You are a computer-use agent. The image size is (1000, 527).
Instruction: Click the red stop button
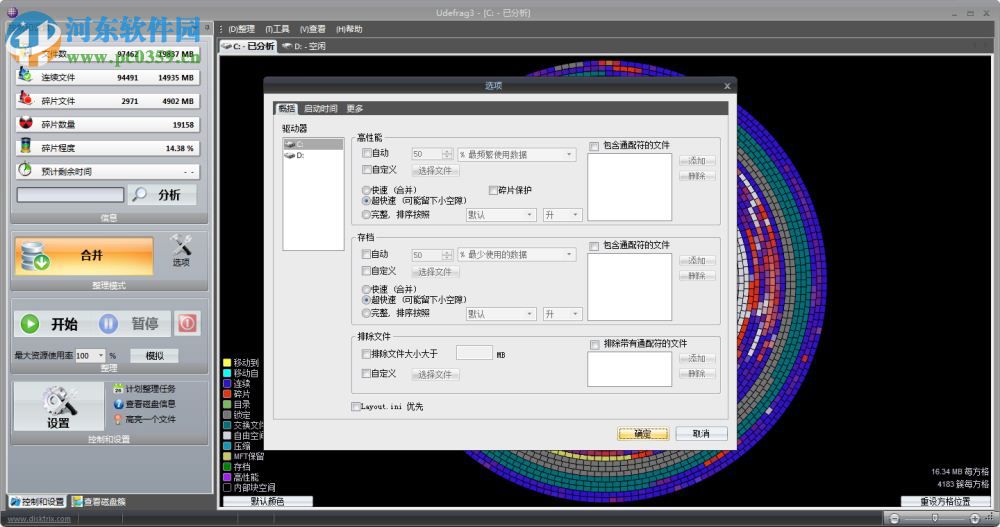[187, 323]
